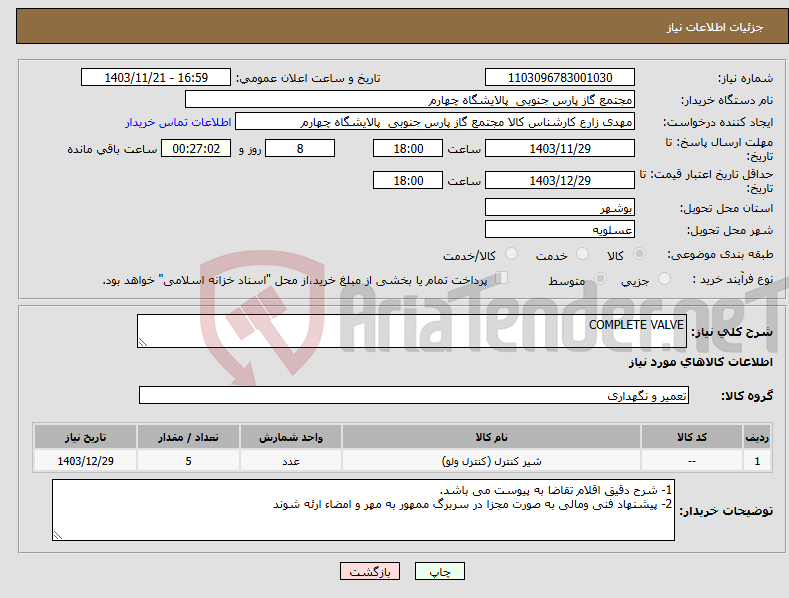Click the ردیف column header
The height and width of the screenshot is (598, 789).
[x=757, y=437]
